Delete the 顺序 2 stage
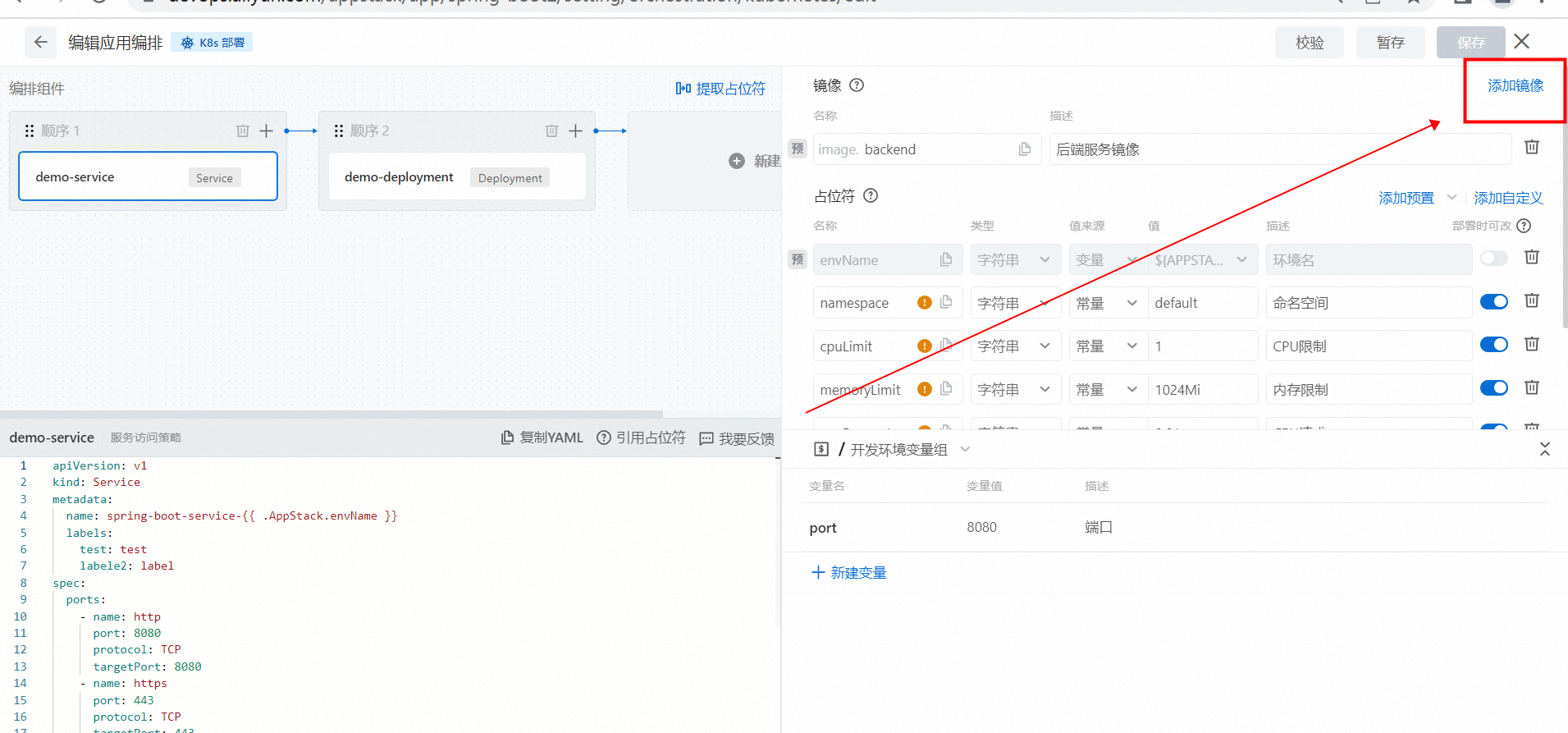 pyautogui.click(x=552, y=131)
